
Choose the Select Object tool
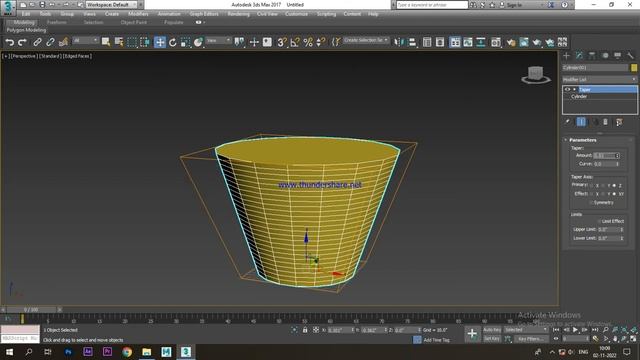click(x=106, y=42)
